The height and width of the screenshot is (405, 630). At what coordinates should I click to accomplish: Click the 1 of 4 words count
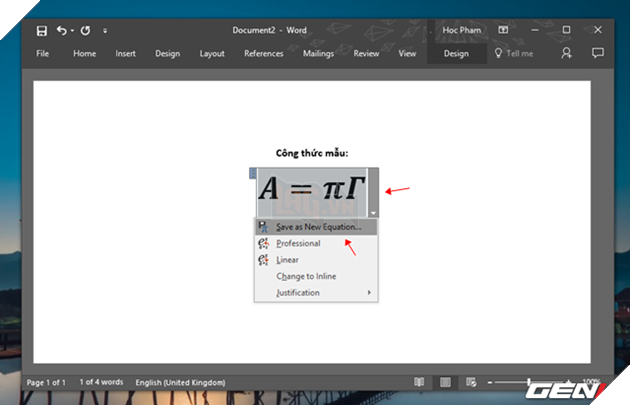101,382
